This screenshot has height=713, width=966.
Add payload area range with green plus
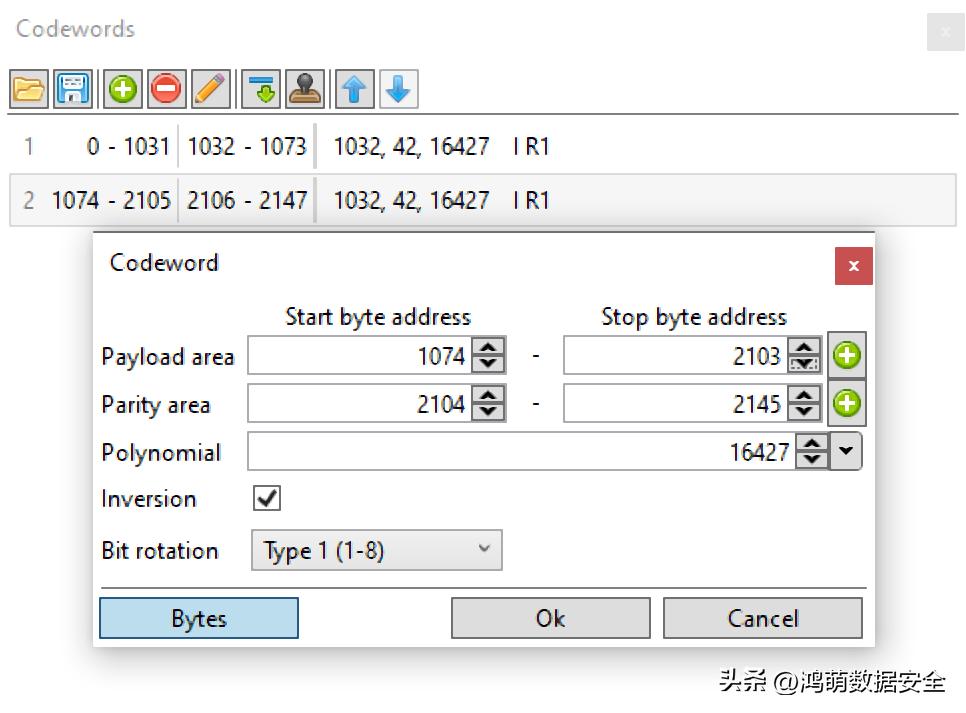846,355
